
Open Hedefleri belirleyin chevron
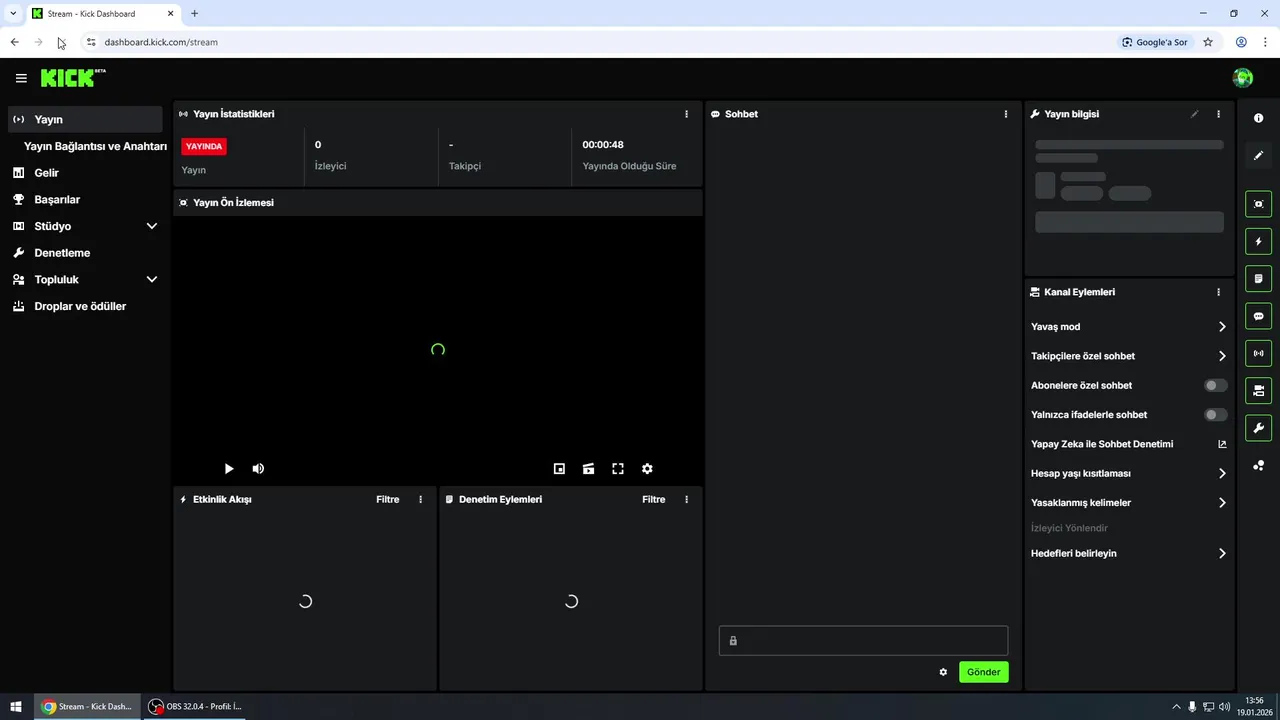[x=1222, y=553]
